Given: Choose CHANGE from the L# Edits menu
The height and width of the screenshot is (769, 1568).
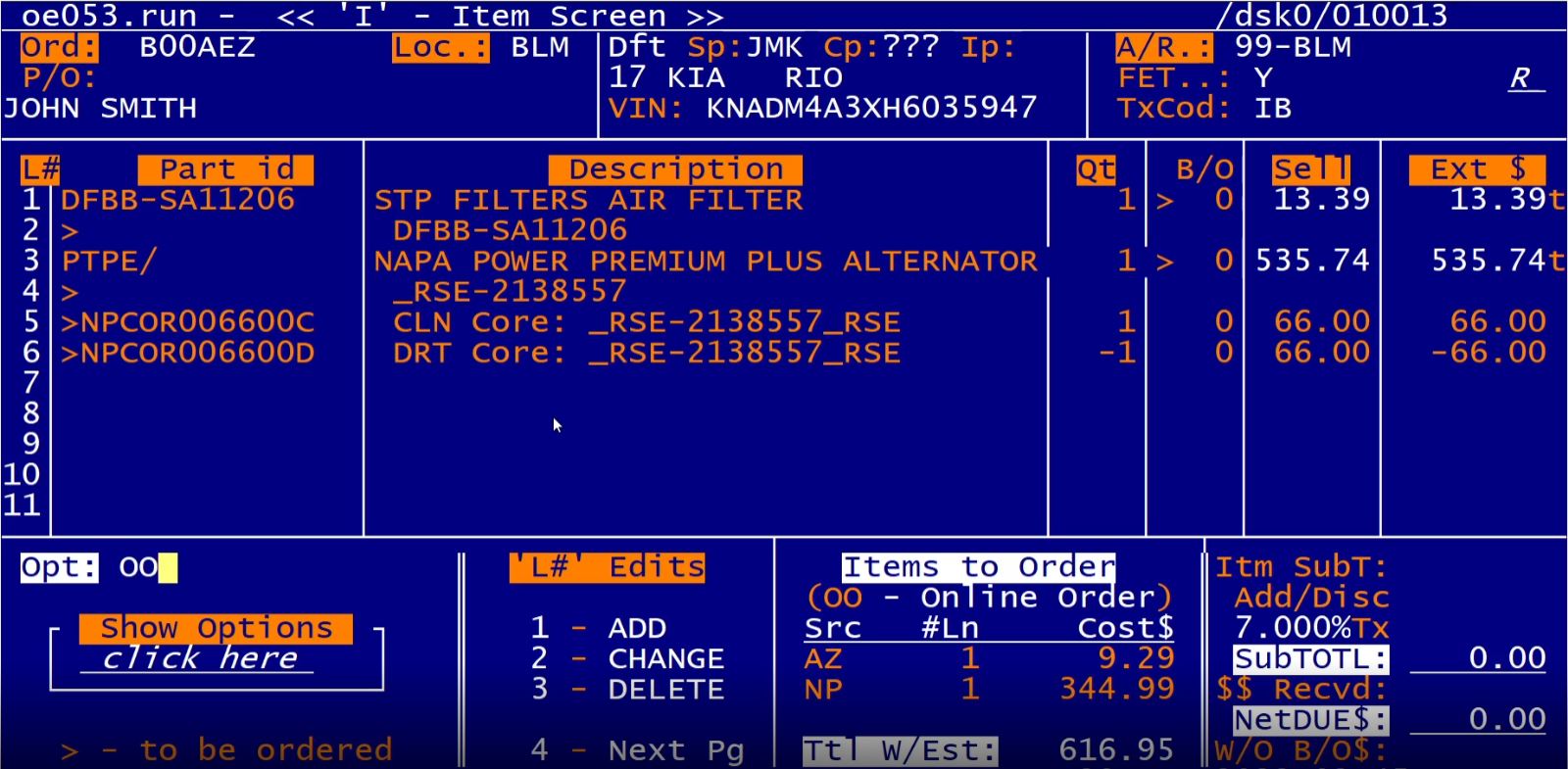Looking at the screenshot, I should [x=664, y=658].
